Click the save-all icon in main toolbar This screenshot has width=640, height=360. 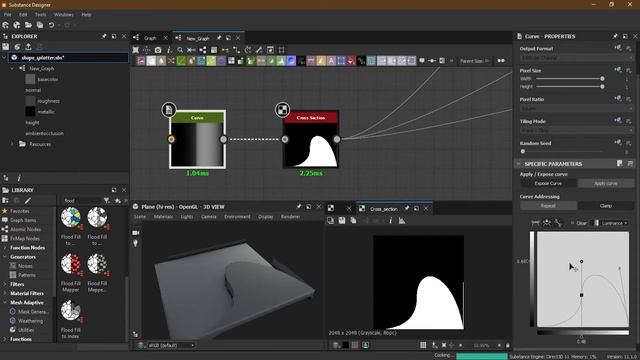pos(40,25)
